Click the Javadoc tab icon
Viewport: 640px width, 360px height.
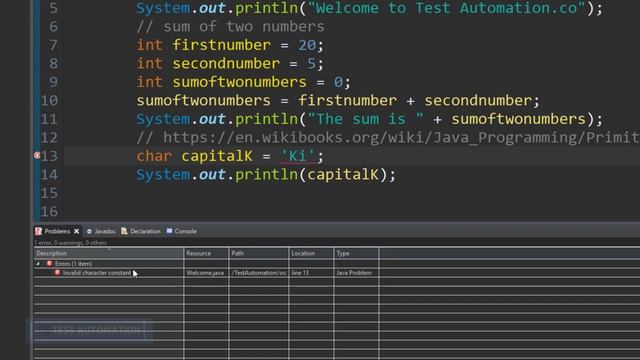tap(89, 231)
